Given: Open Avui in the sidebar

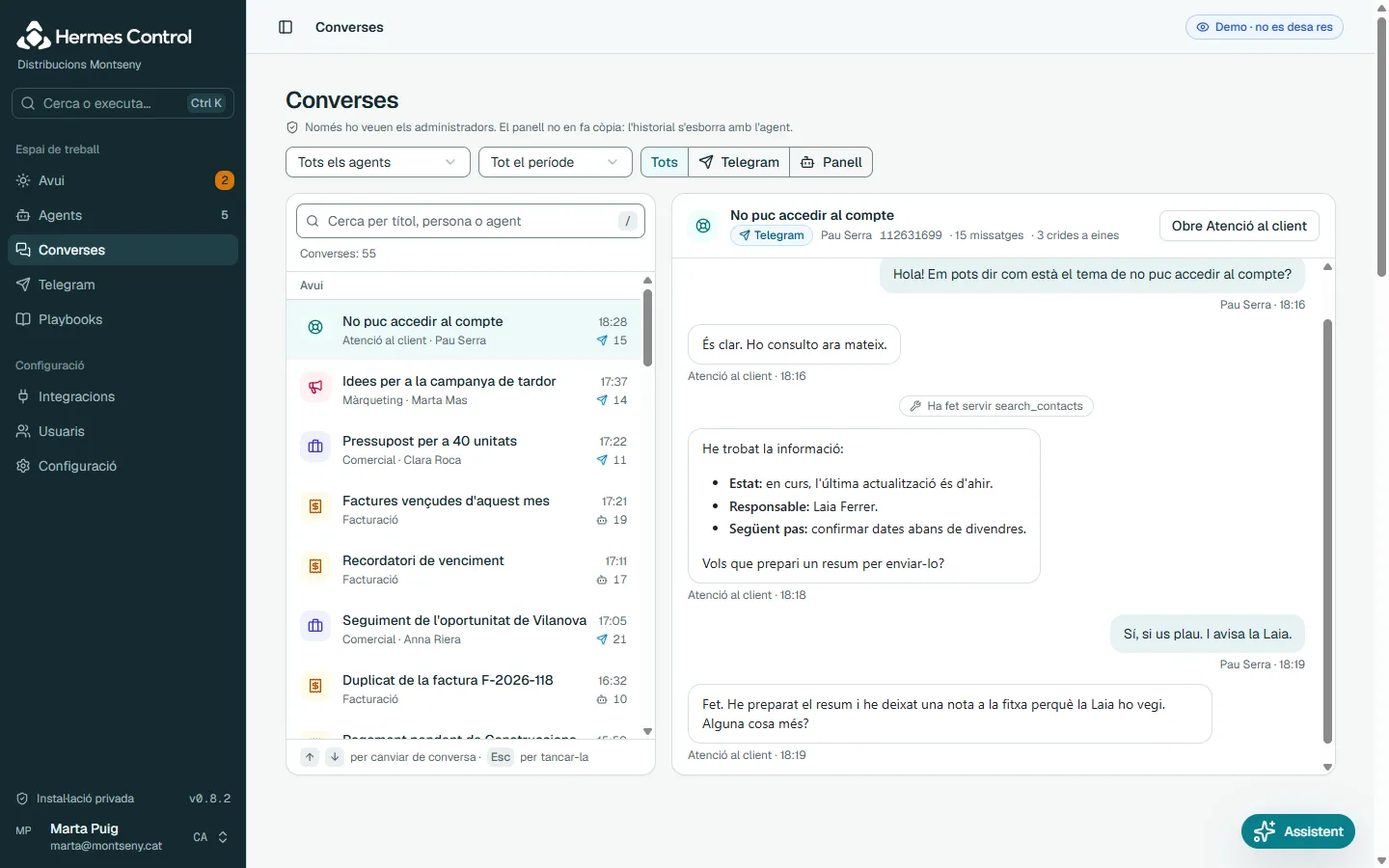Looking at the screenshot, I should 123,180.
